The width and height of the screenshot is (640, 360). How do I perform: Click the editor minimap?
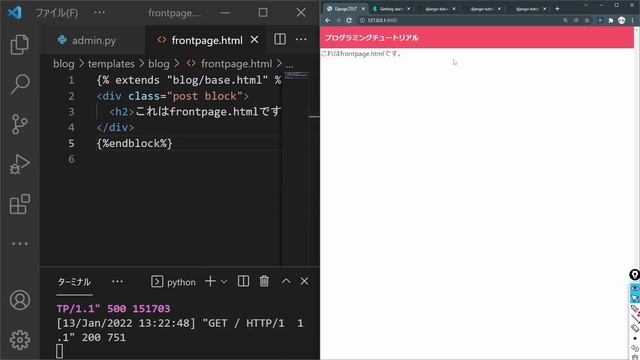point(297,75)
